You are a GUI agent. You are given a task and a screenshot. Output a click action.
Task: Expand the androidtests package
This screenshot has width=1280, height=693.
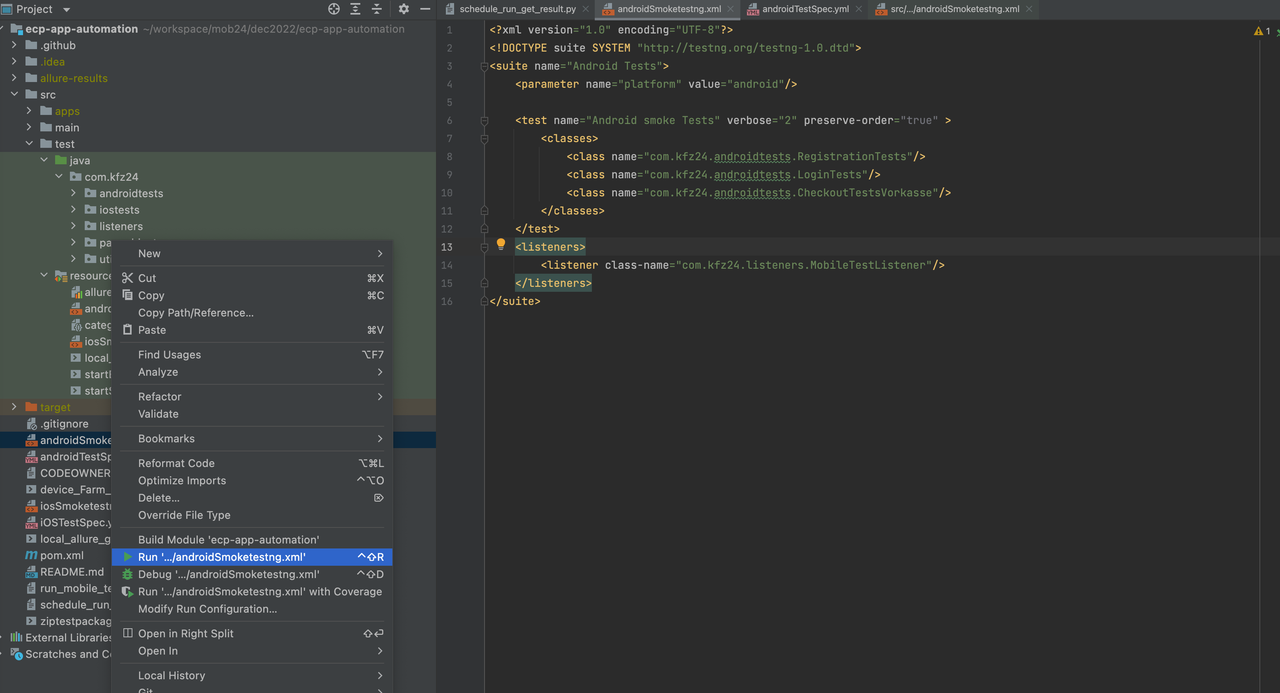coord(74,194)
